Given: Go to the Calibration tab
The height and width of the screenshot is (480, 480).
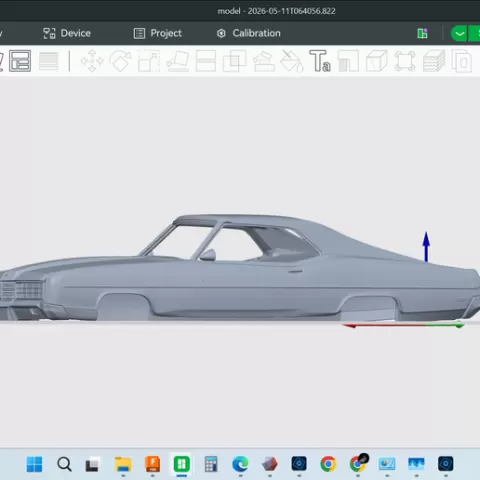Looking at the screenshot, I should (249, 33).
